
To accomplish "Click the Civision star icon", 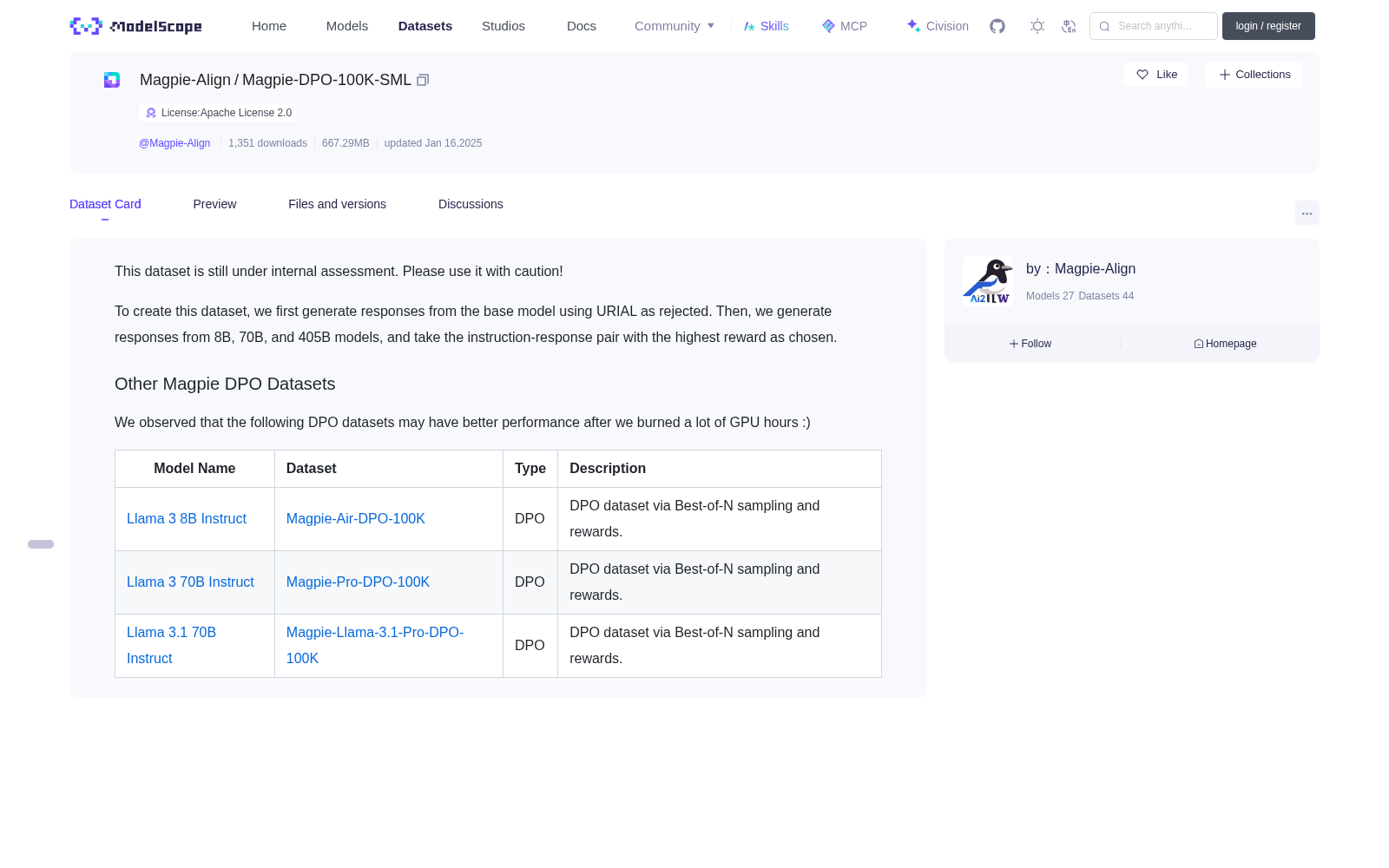I will (x=913, y=26).
